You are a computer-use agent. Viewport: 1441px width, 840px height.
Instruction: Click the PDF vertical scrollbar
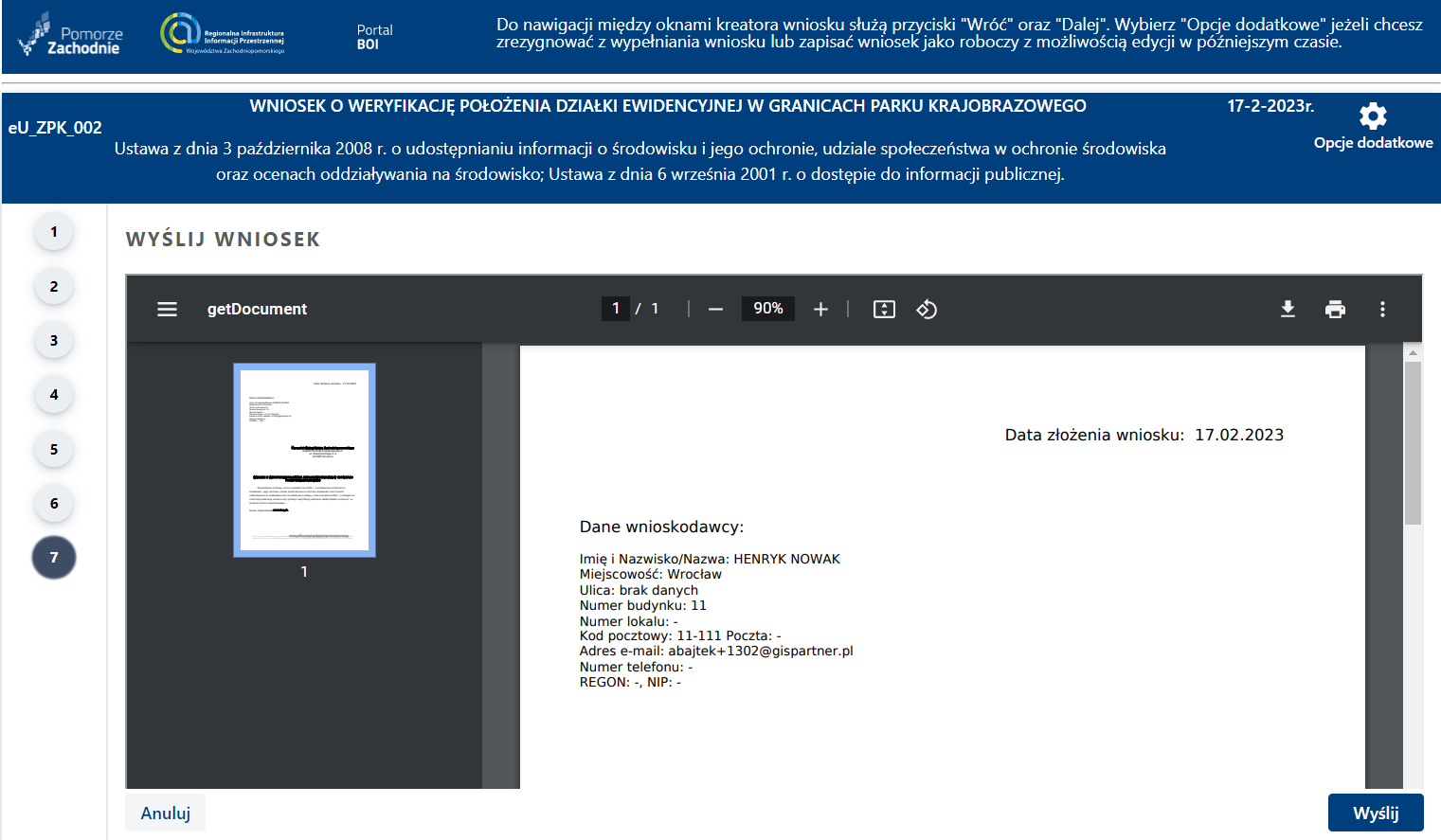(x=1413, y=443)
